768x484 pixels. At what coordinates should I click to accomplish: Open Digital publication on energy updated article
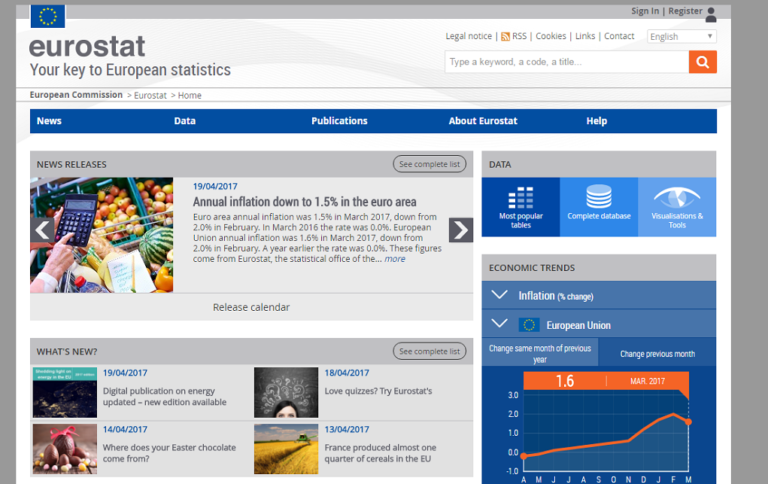click(165, 396)
